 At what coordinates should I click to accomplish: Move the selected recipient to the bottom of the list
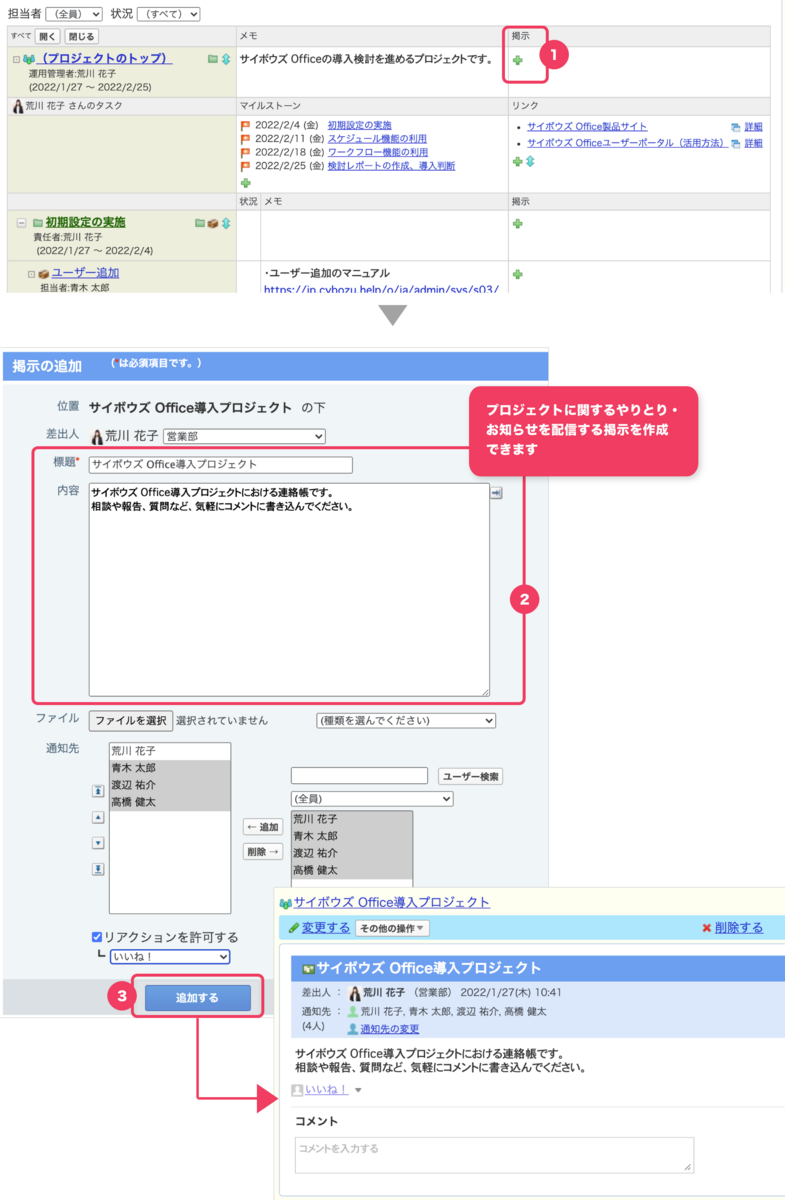point(98,868)
